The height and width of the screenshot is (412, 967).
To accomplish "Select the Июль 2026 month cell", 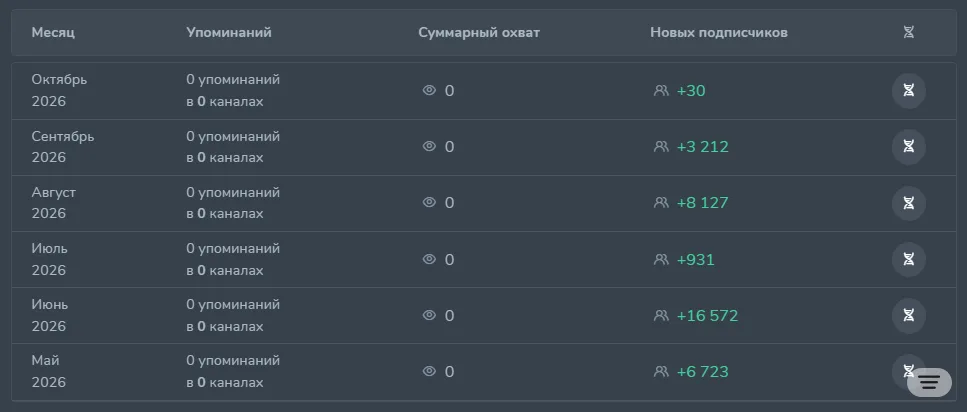I will (x=50, y=259).
